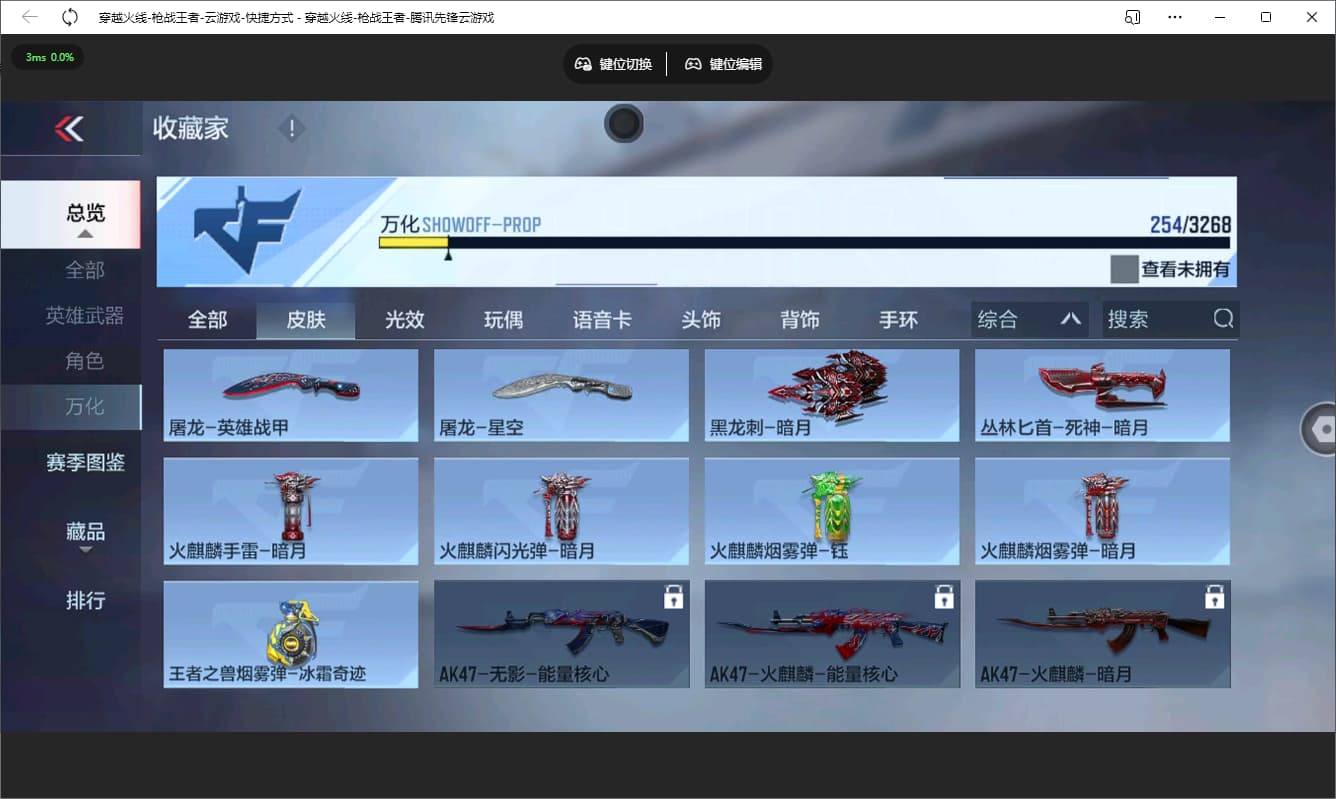Open the browser settings menu via the ellipsis

click(x=1175, y=16)
